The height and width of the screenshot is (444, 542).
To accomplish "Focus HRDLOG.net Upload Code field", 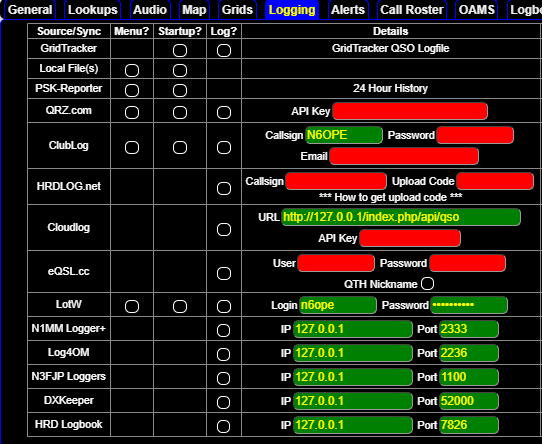I will 495,181.
